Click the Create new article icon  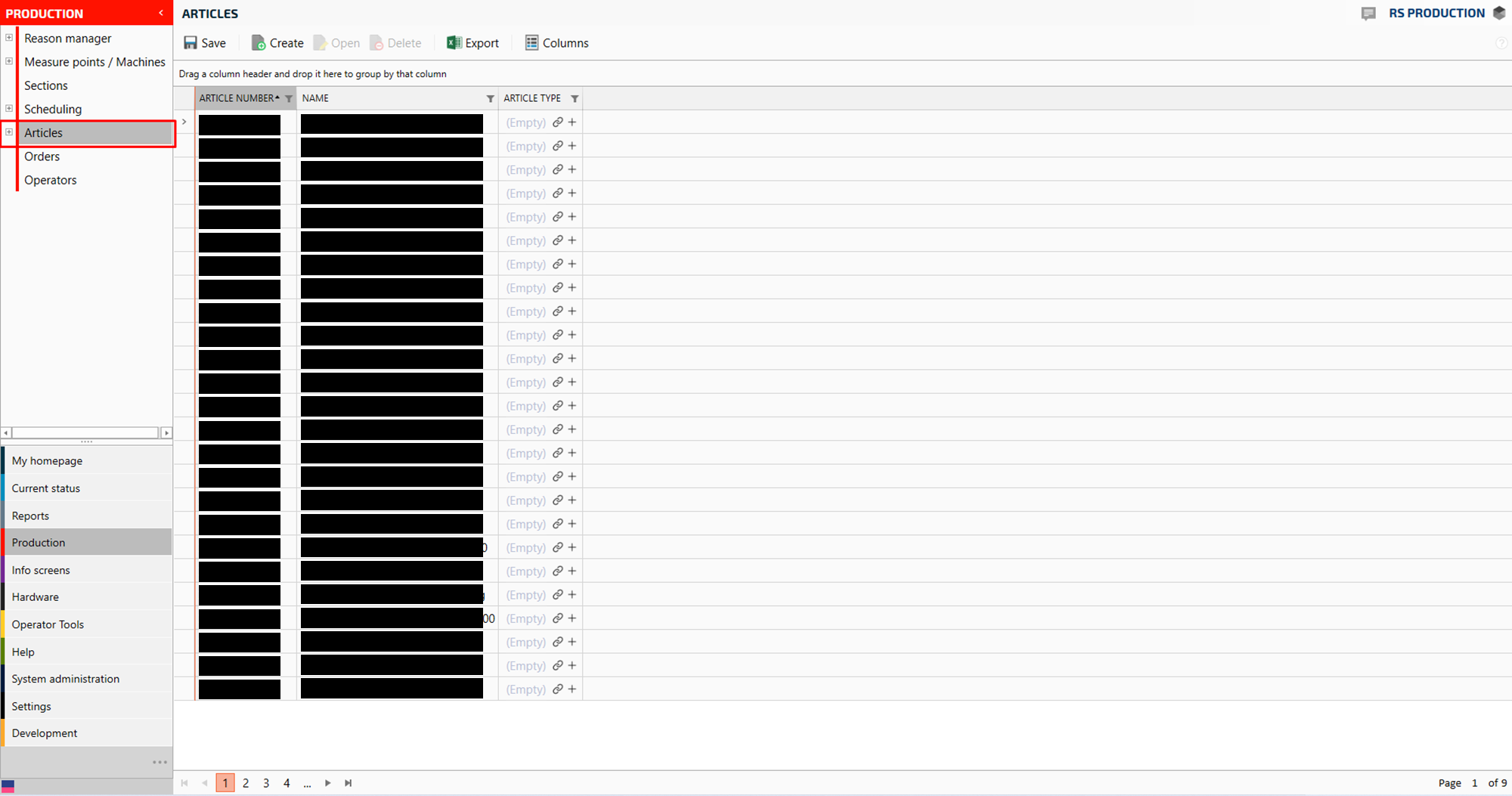click(x=259, y=43)
